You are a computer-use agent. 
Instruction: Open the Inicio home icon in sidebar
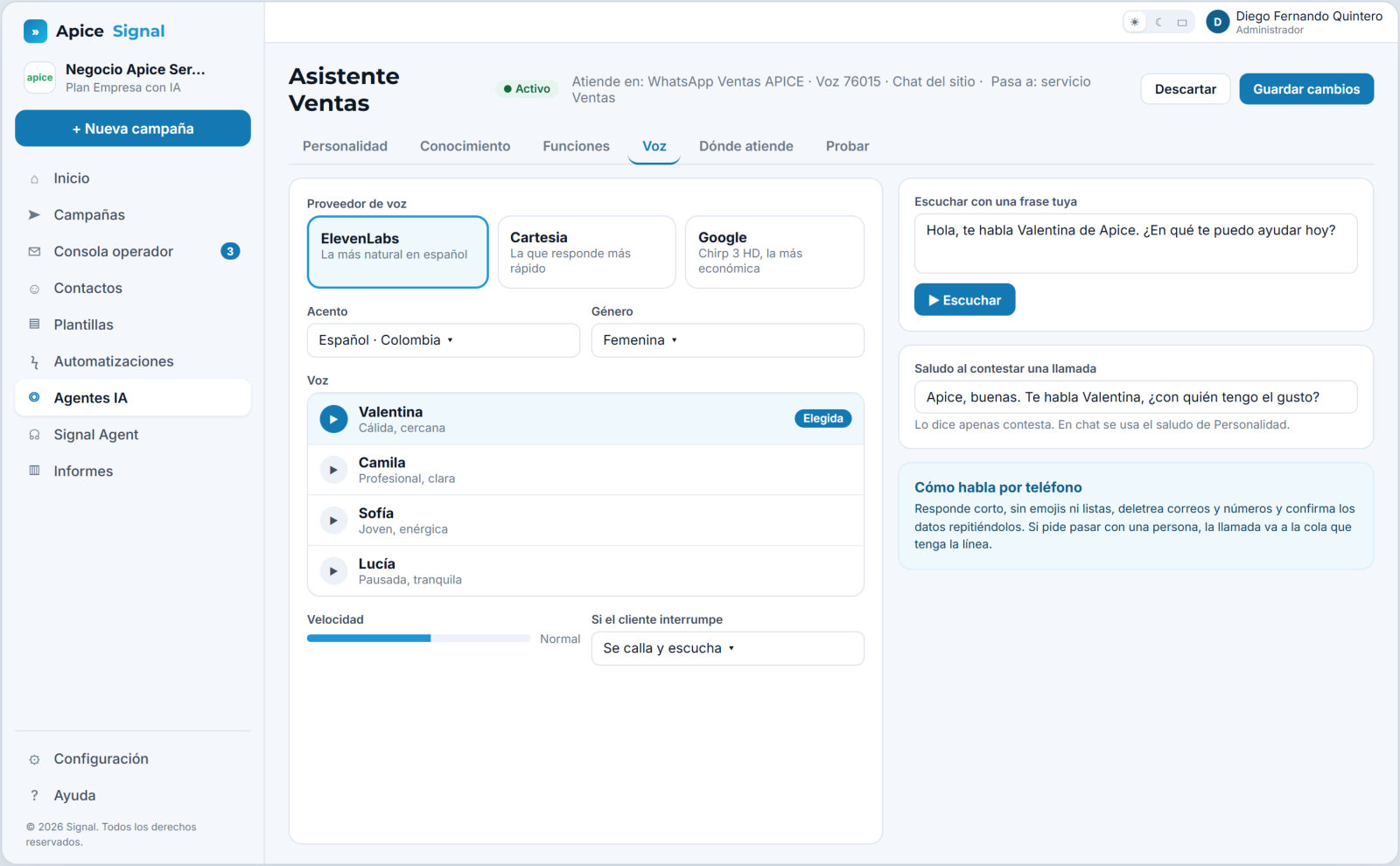(x=35, y=179)
